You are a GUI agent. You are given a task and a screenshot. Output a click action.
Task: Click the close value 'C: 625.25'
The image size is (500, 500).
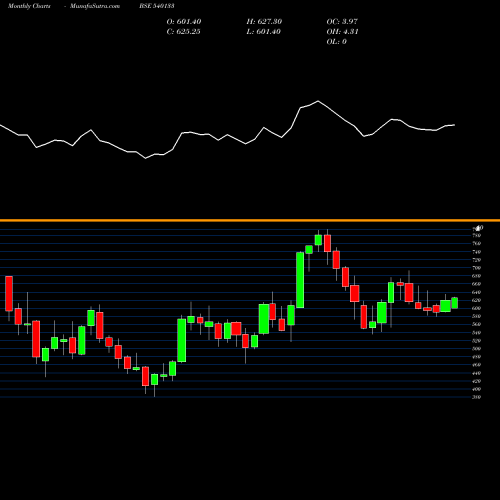point(183,32)
